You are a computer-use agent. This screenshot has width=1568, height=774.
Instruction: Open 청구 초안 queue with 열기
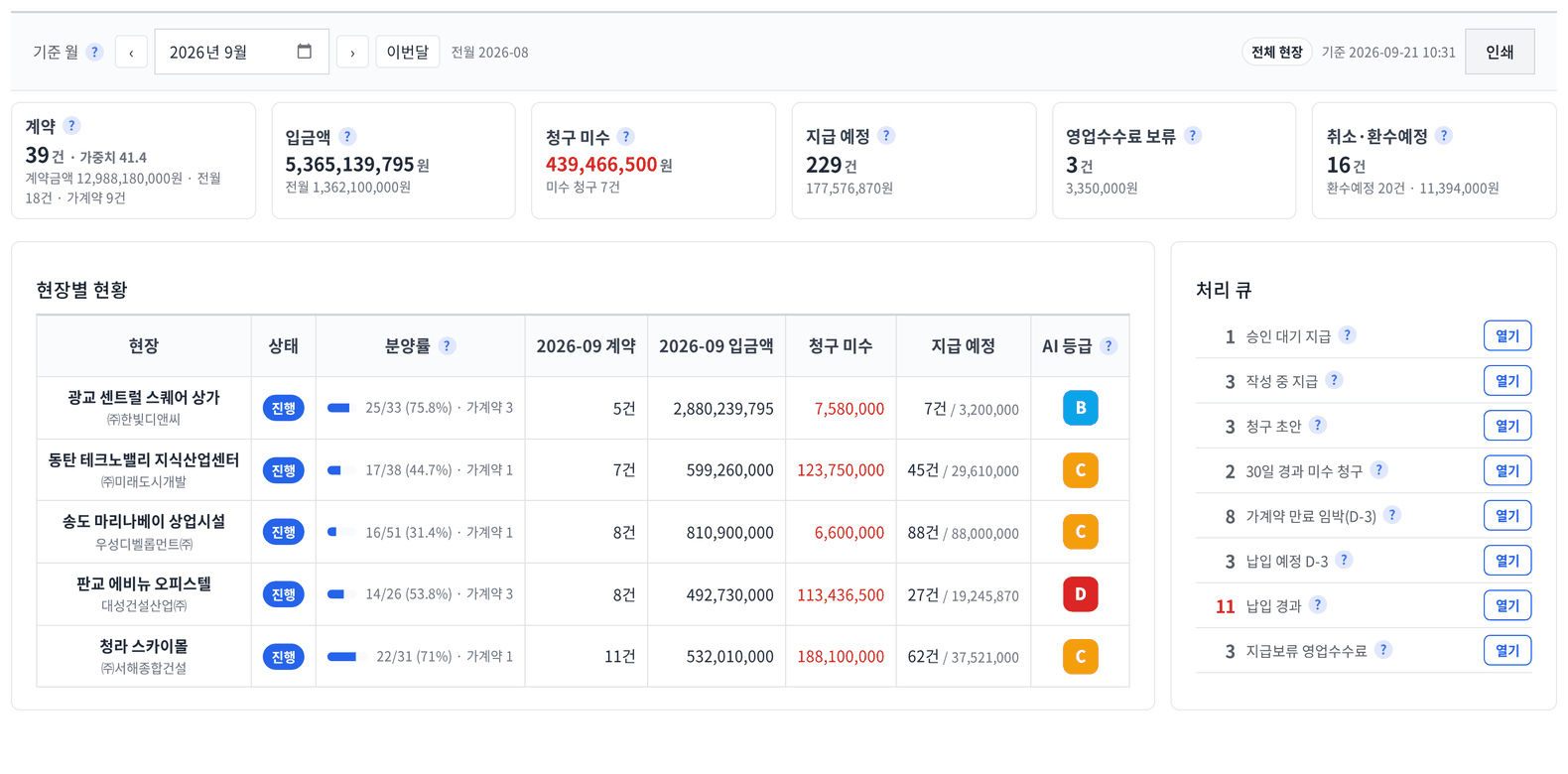(x=1506, y=426)
